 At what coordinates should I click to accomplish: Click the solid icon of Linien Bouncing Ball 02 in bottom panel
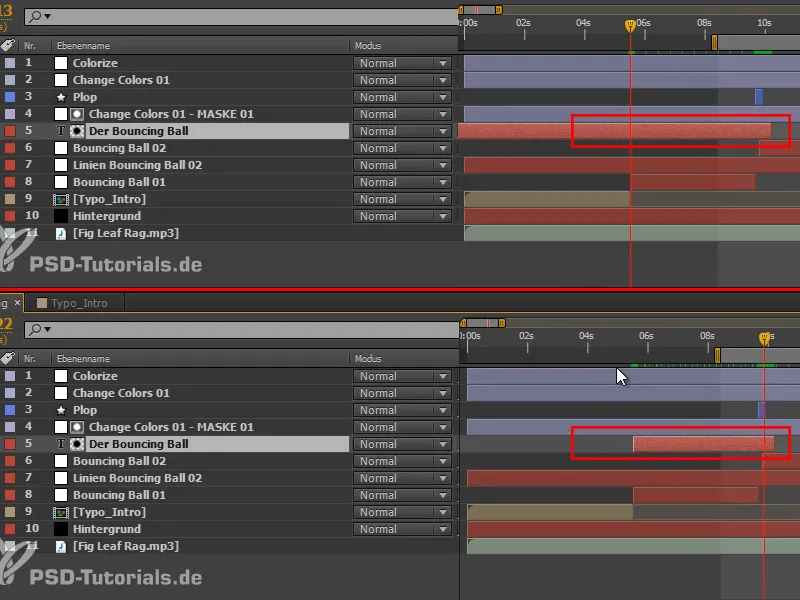(x=61, y=478)
